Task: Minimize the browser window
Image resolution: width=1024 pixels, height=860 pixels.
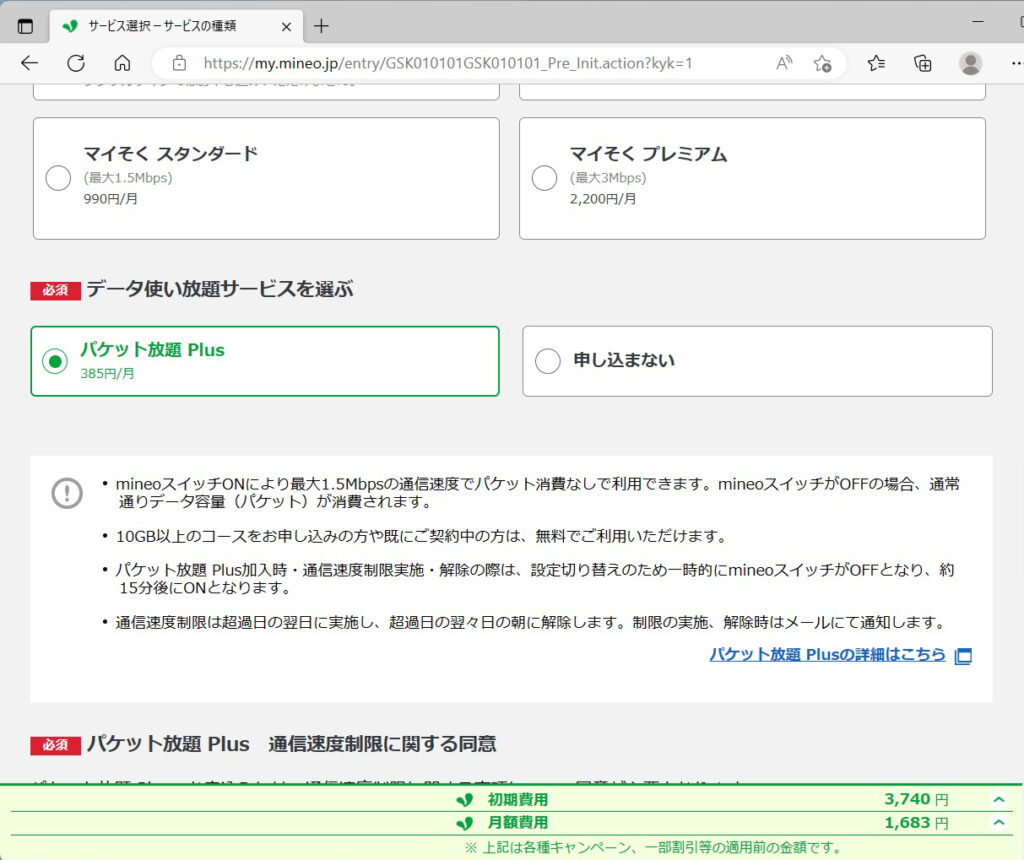Action: click(x=978, y=22)
